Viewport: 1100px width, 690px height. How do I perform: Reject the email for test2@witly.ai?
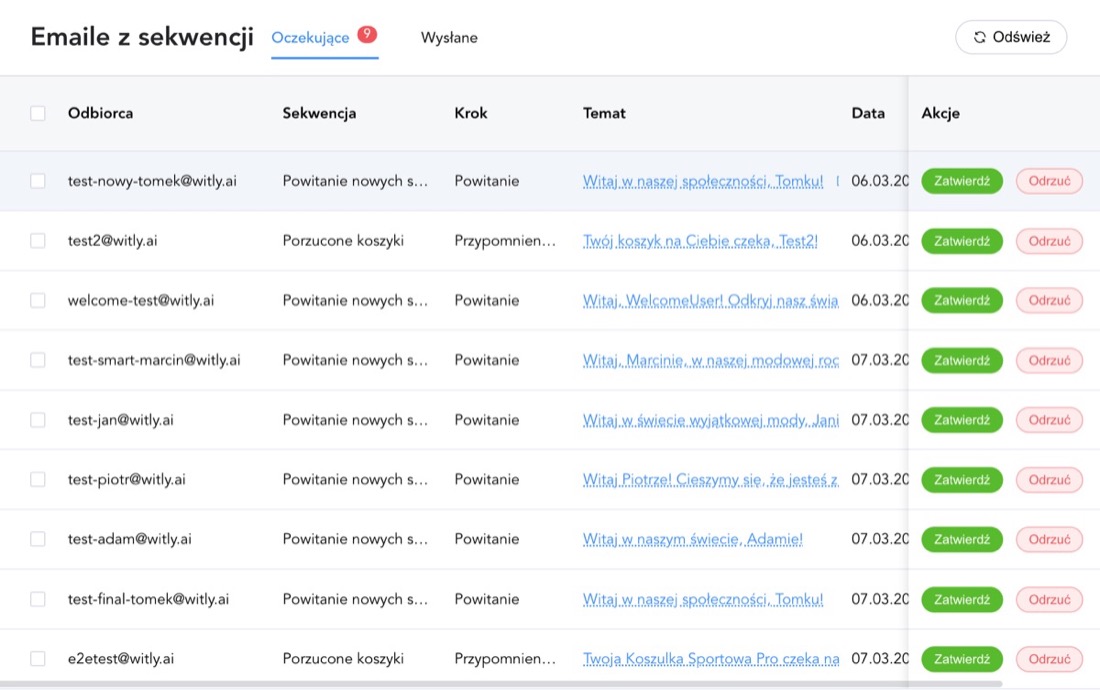coord(1049,241)
